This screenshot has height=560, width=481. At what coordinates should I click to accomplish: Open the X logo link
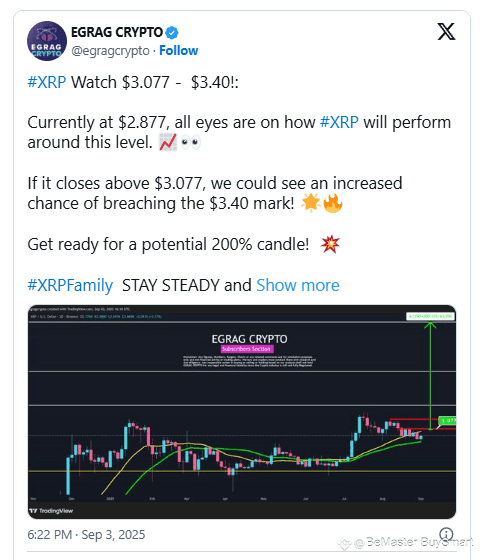click(x=446, y=31)
